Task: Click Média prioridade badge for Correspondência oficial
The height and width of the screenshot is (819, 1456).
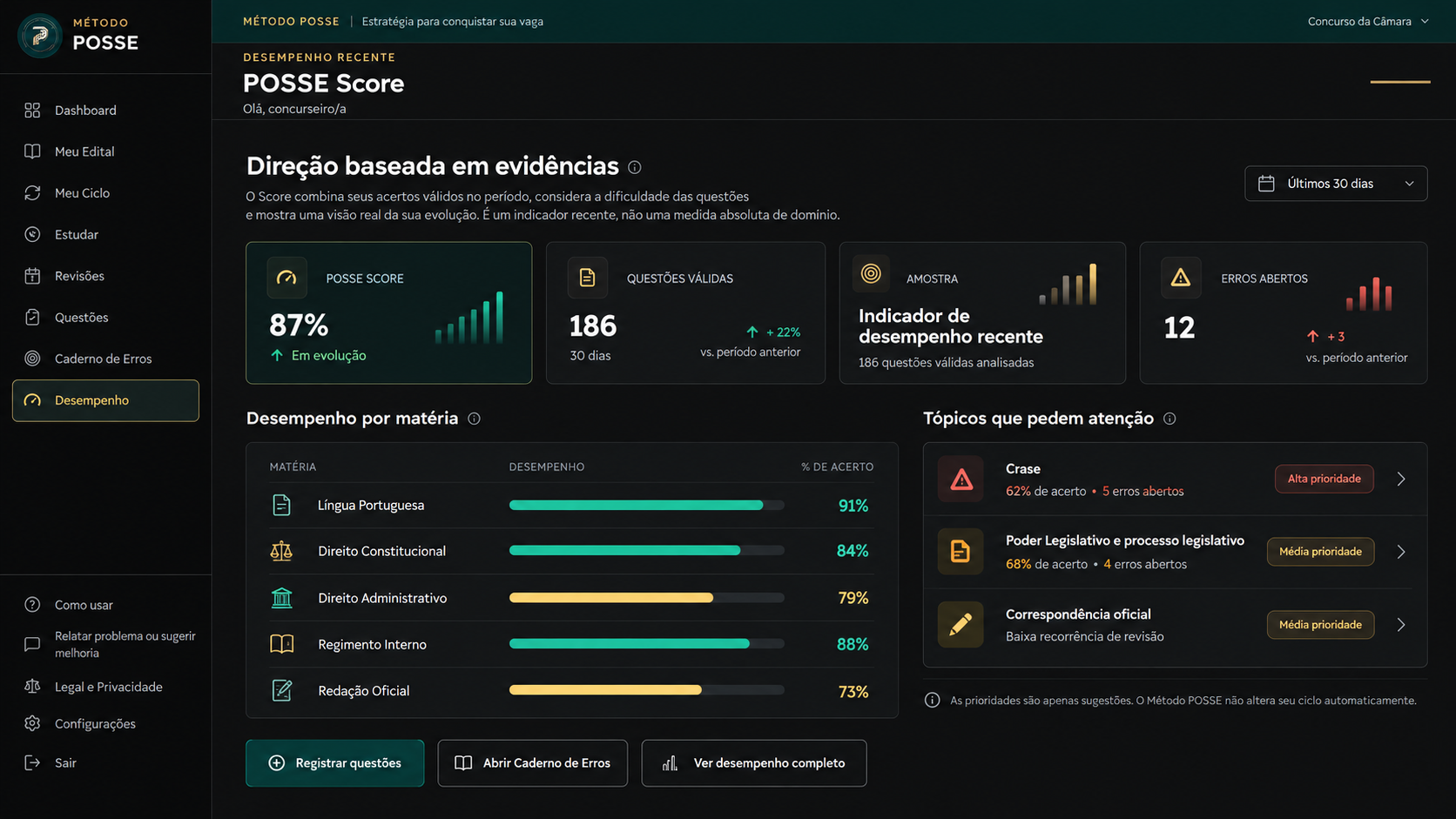Action: (x=1320, y=625)
